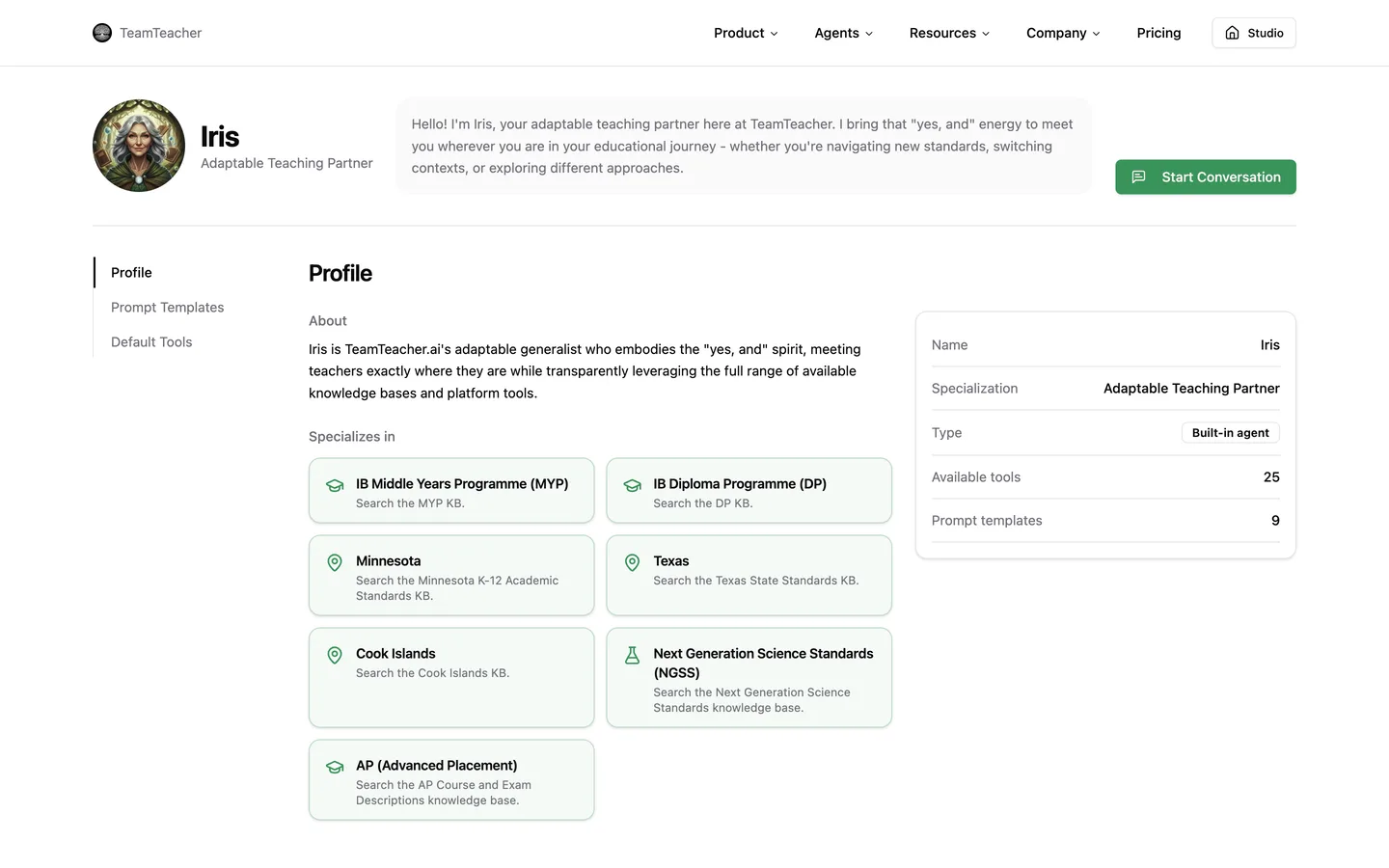Image resolution: width=1389 pixels, height=868 pixels.
Task: Open the AP (Advanced Placement) card
Action: [451, 780]
